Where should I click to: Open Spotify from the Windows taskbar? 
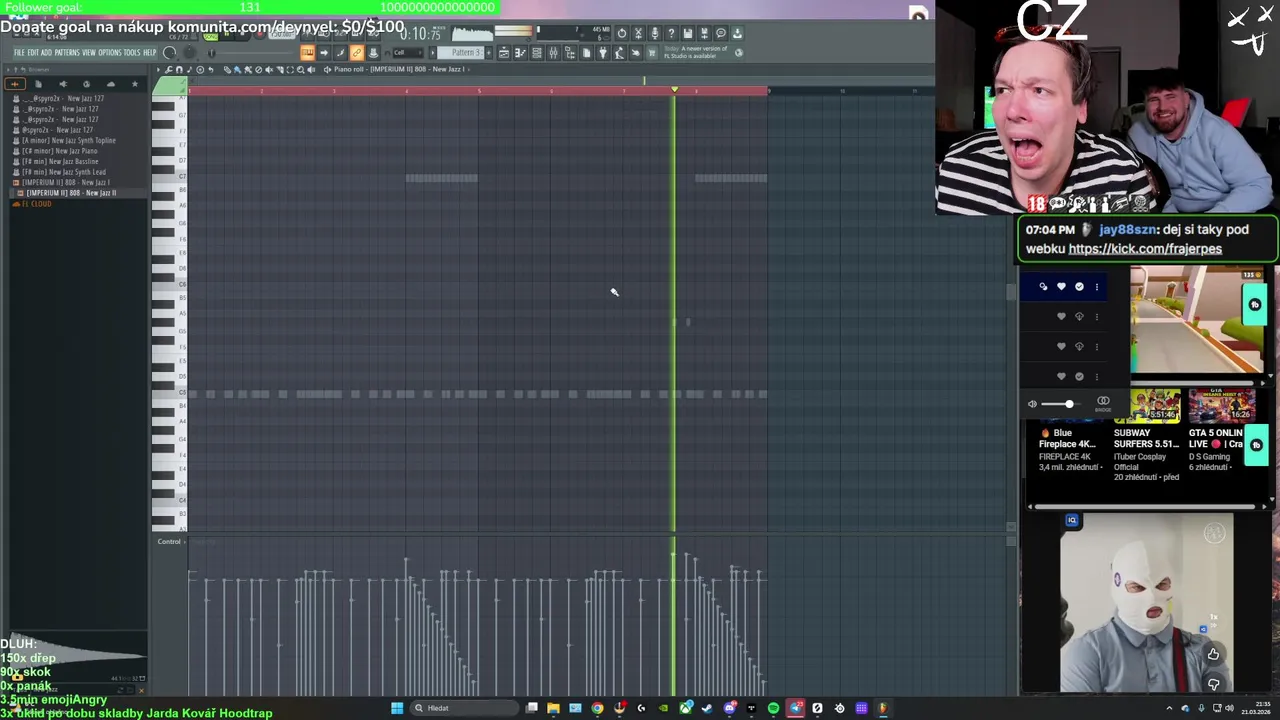773,708
